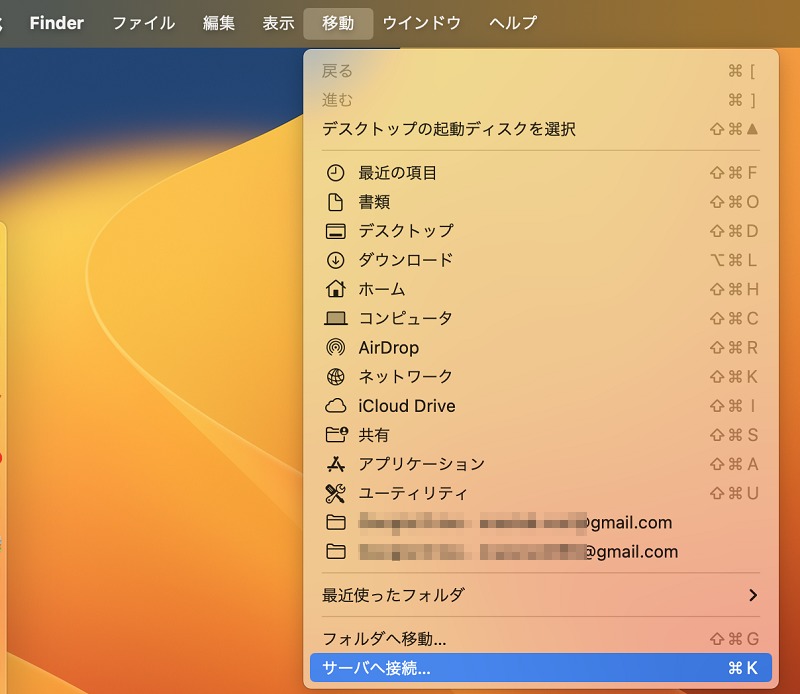800x694 pixels.
Task: Select 最近の項目 in the menu
Action: tap(541, 173)
